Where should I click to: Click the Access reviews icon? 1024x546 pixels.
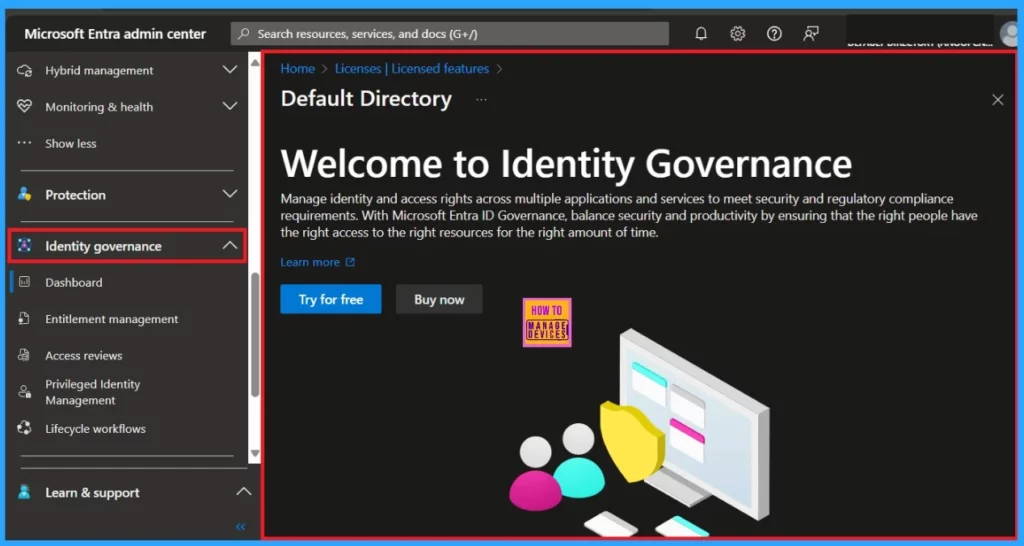coord(24,355)
